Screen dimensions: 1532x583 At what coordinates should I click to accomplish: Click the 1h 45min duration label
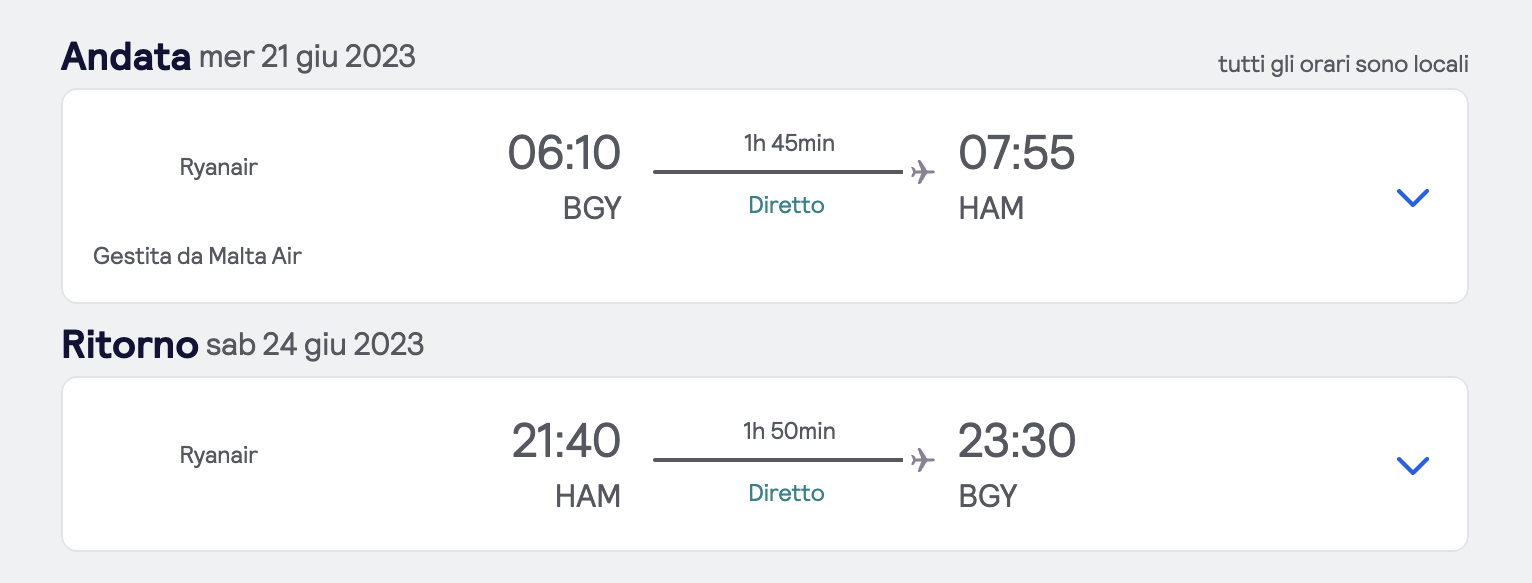coord(789,143)
